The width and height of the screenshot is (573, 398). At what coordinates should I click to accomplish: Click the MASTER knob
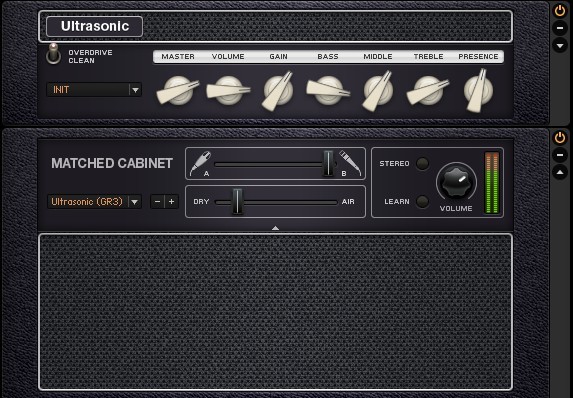(x=178, y=91)
